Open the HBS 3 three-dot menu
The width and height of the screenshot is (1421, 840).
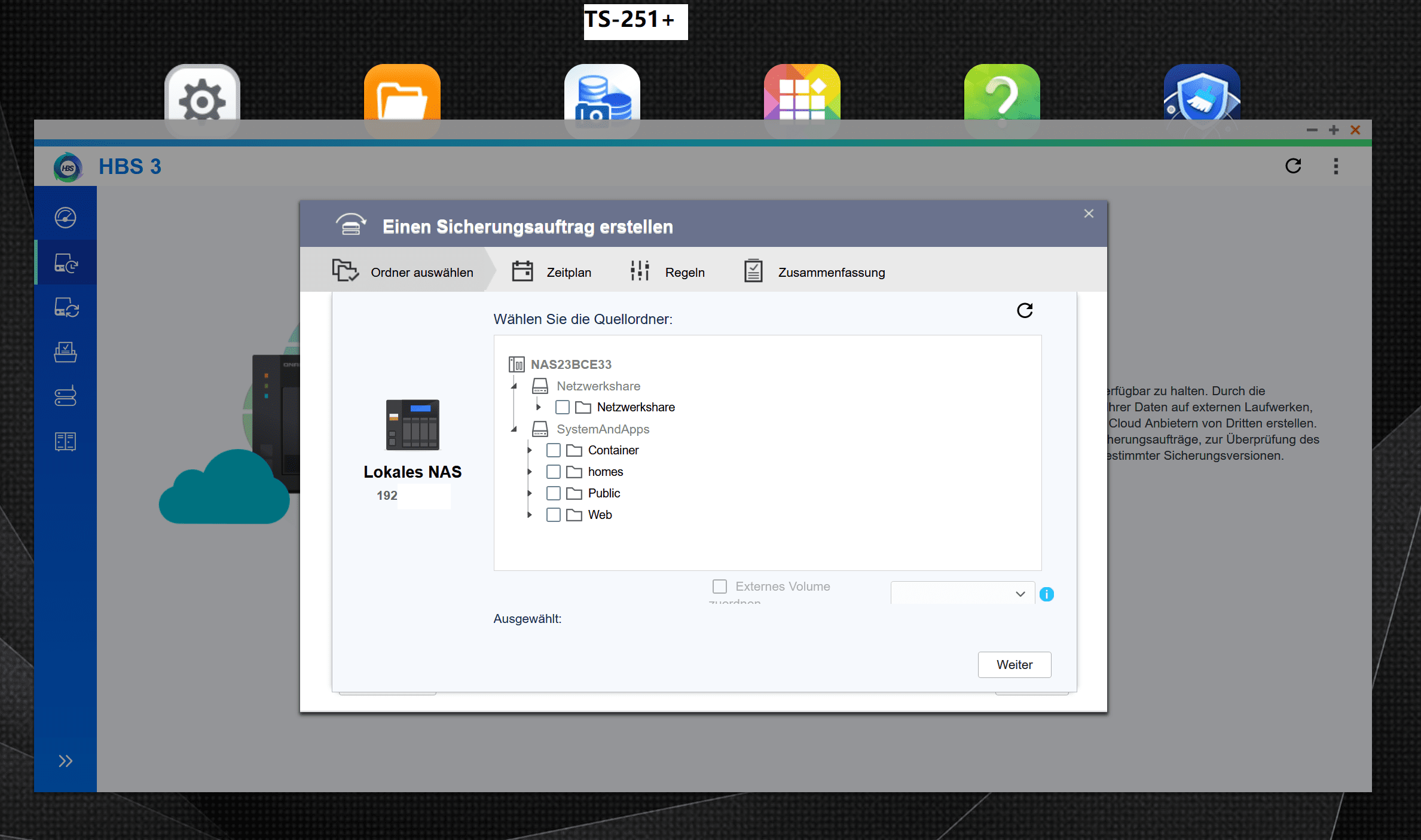coord(1336,166)
